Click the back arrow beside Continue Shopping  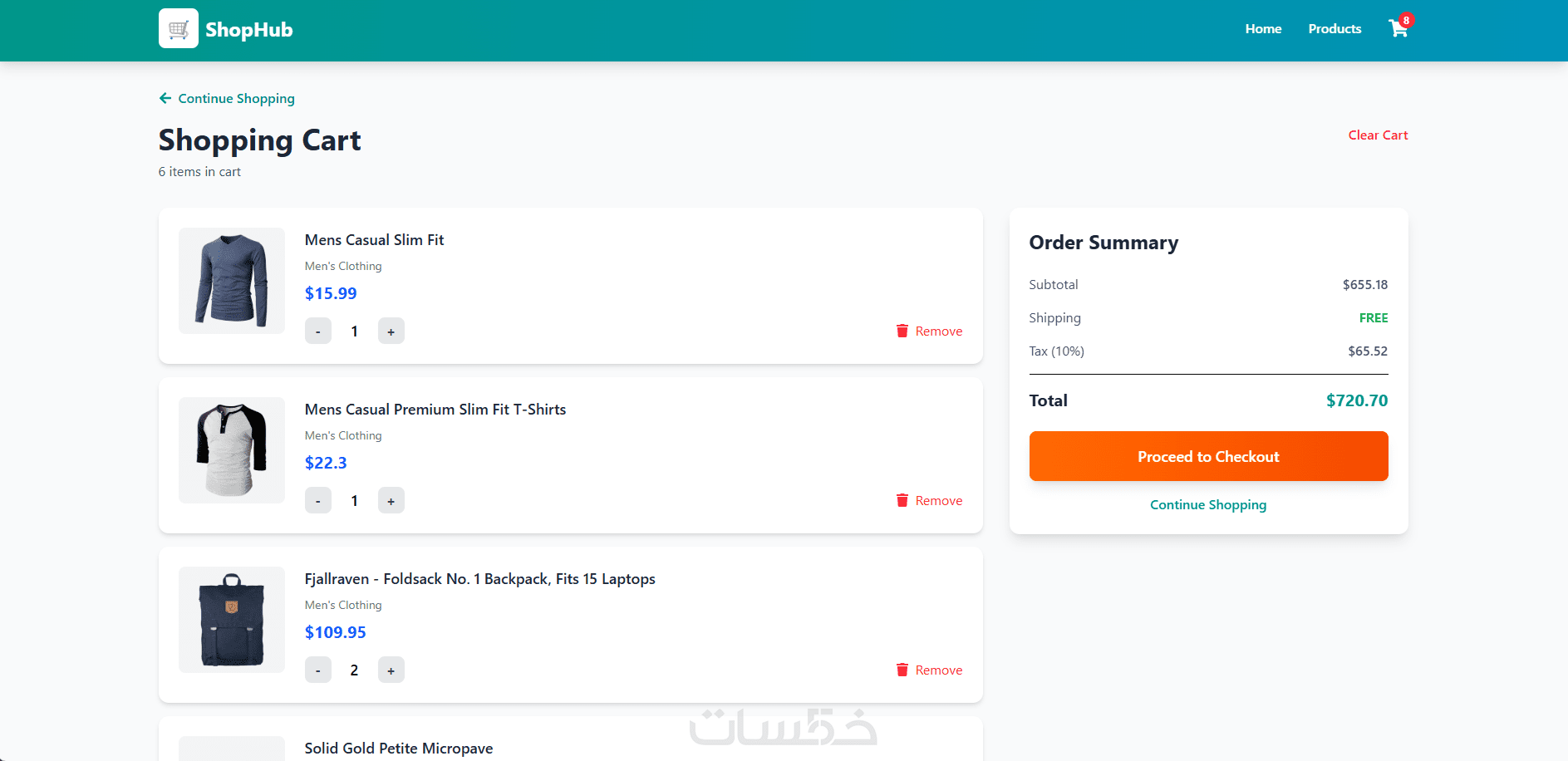(x=165, y=98)
